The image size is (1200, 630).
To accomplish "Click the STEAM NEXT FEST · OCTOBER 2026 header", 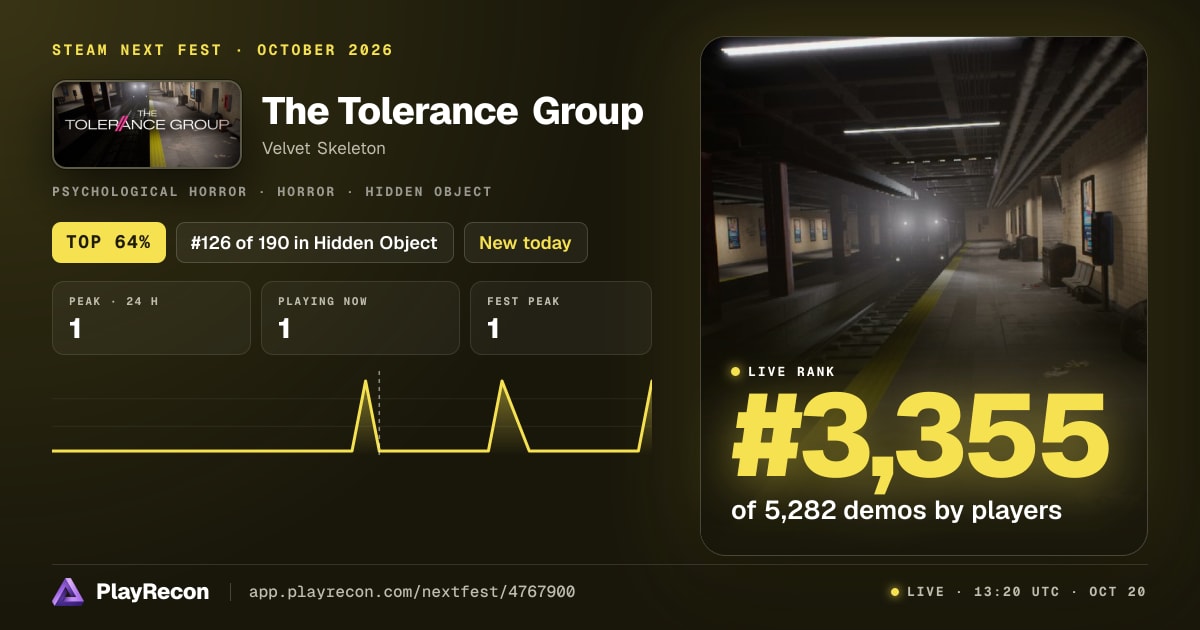I will tap(222, 50).
